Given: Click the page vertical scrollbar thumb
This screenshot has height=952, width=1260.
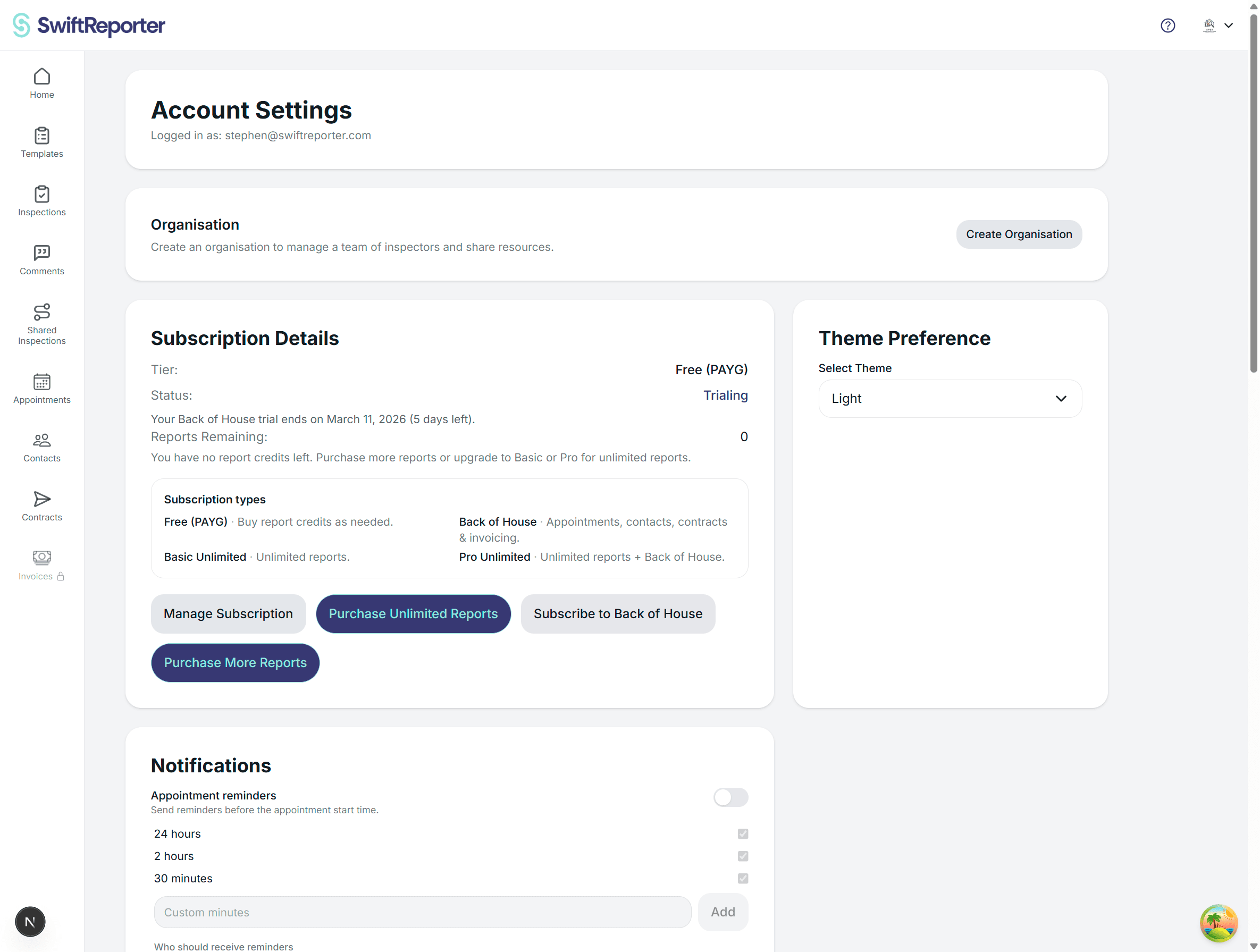Looking at the screenshot, I should (1253, 193).
